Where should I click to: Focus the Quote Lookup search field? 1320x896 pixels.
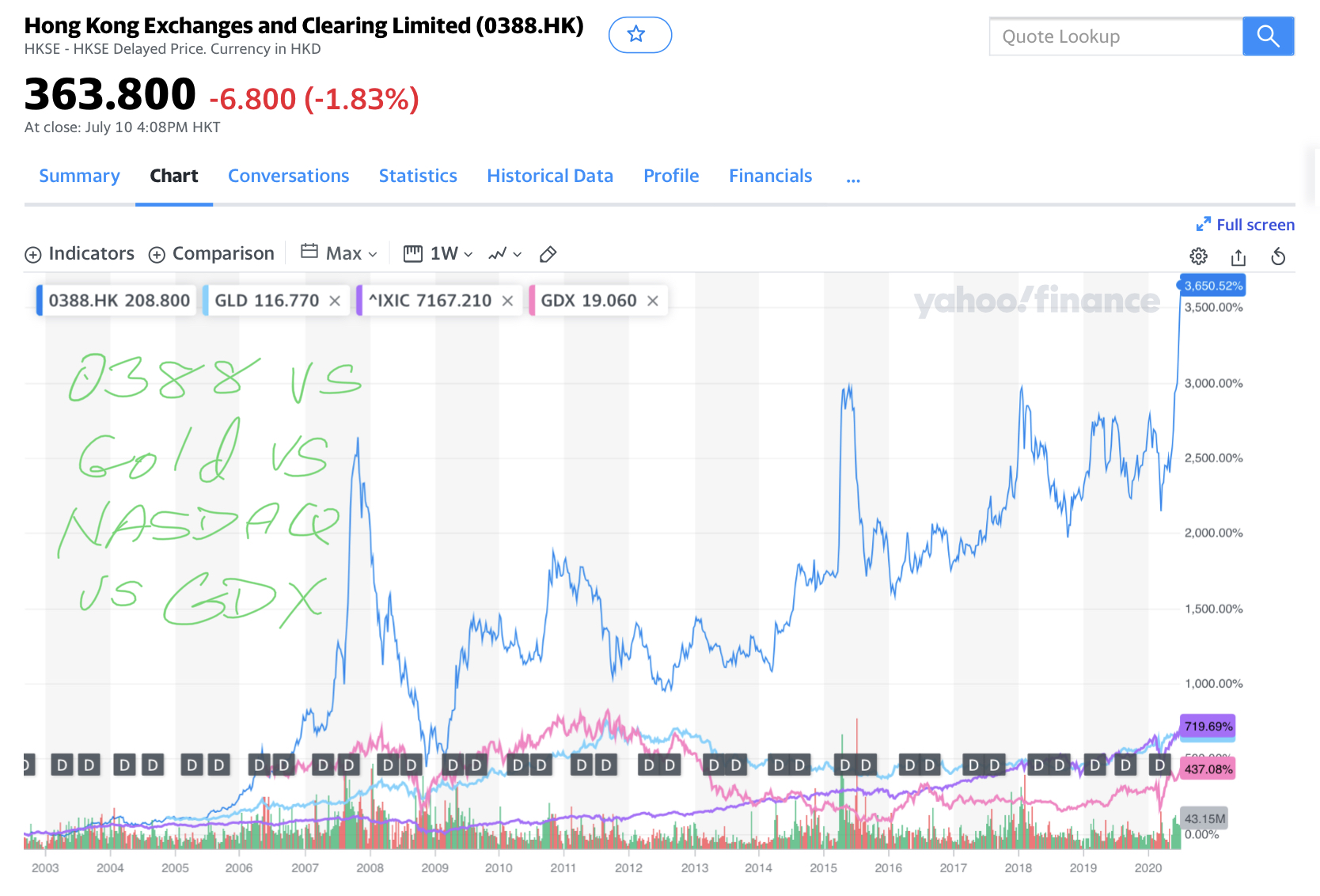coord(1116,36)
